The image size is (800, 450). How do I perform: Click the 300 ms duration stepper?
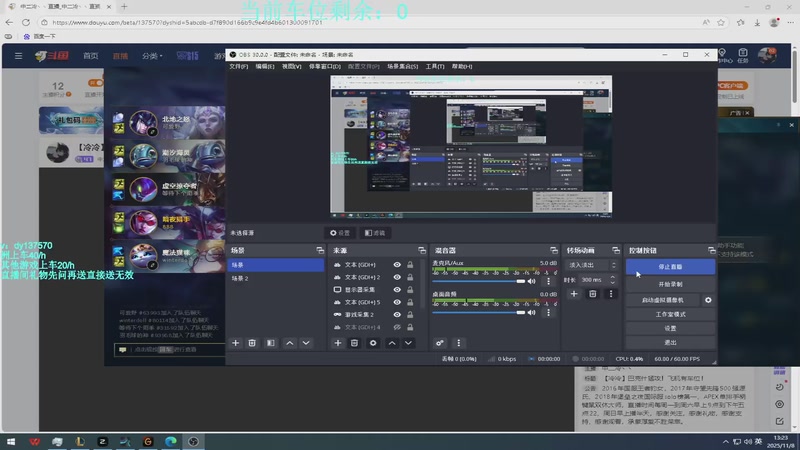coord(613,280)
